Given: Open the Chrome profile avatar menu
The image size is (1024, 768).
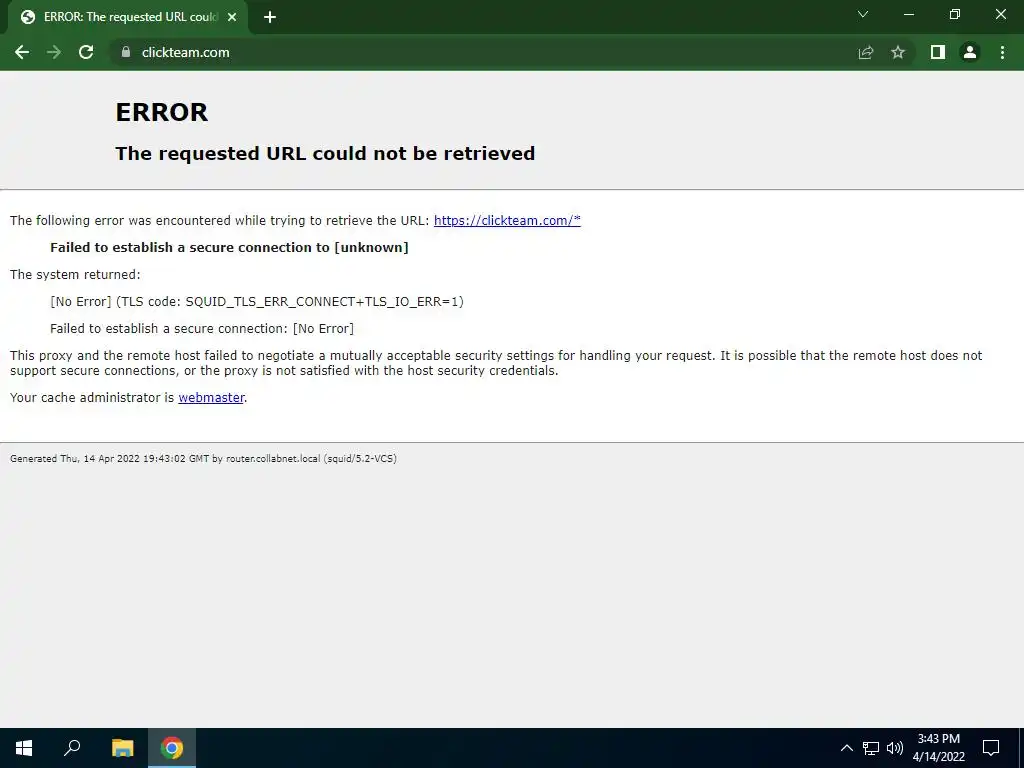Looking at the screenshot, I should pyautogui.click(x=970, y=52).
